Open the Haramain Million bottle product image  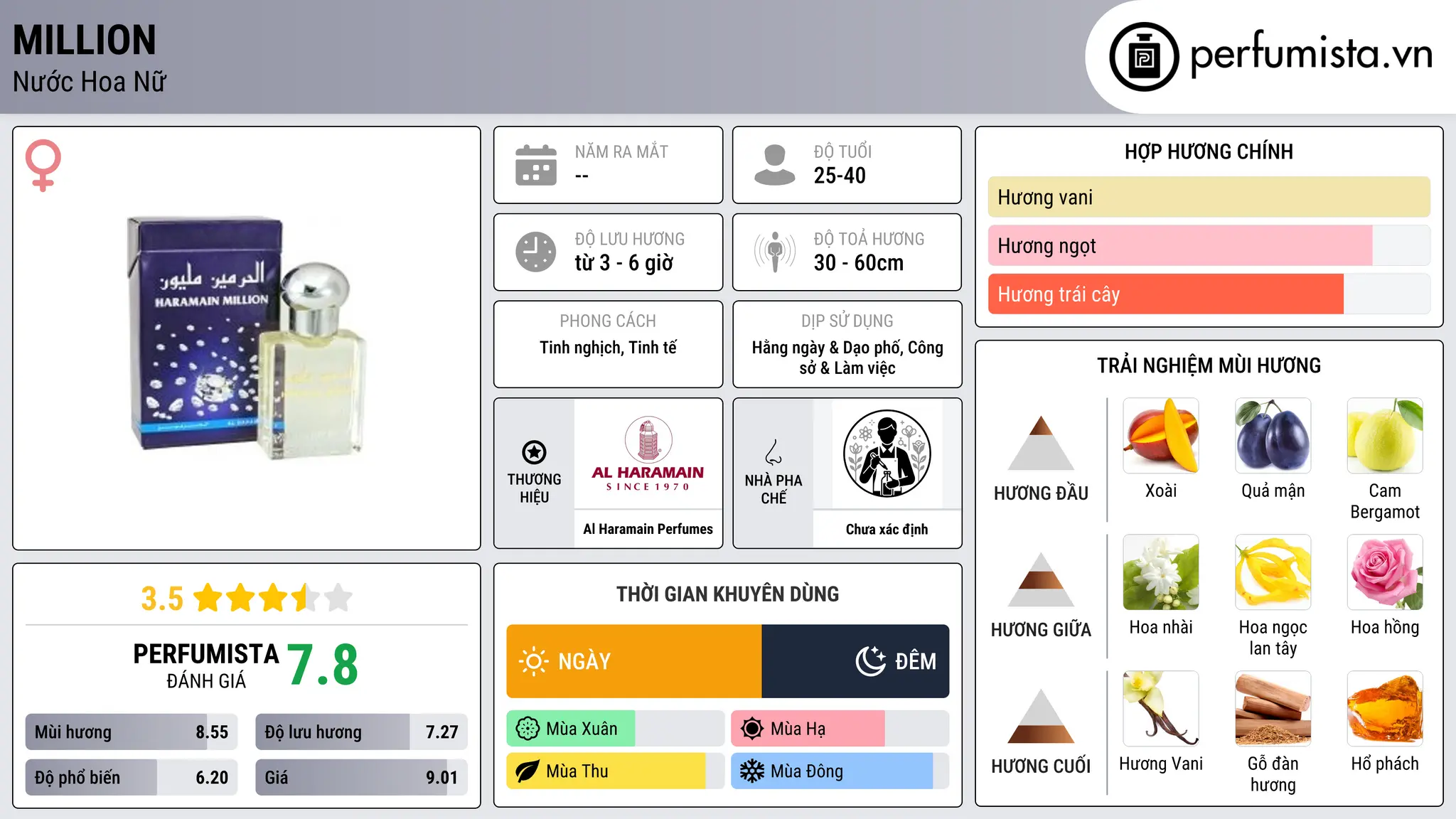247,338
